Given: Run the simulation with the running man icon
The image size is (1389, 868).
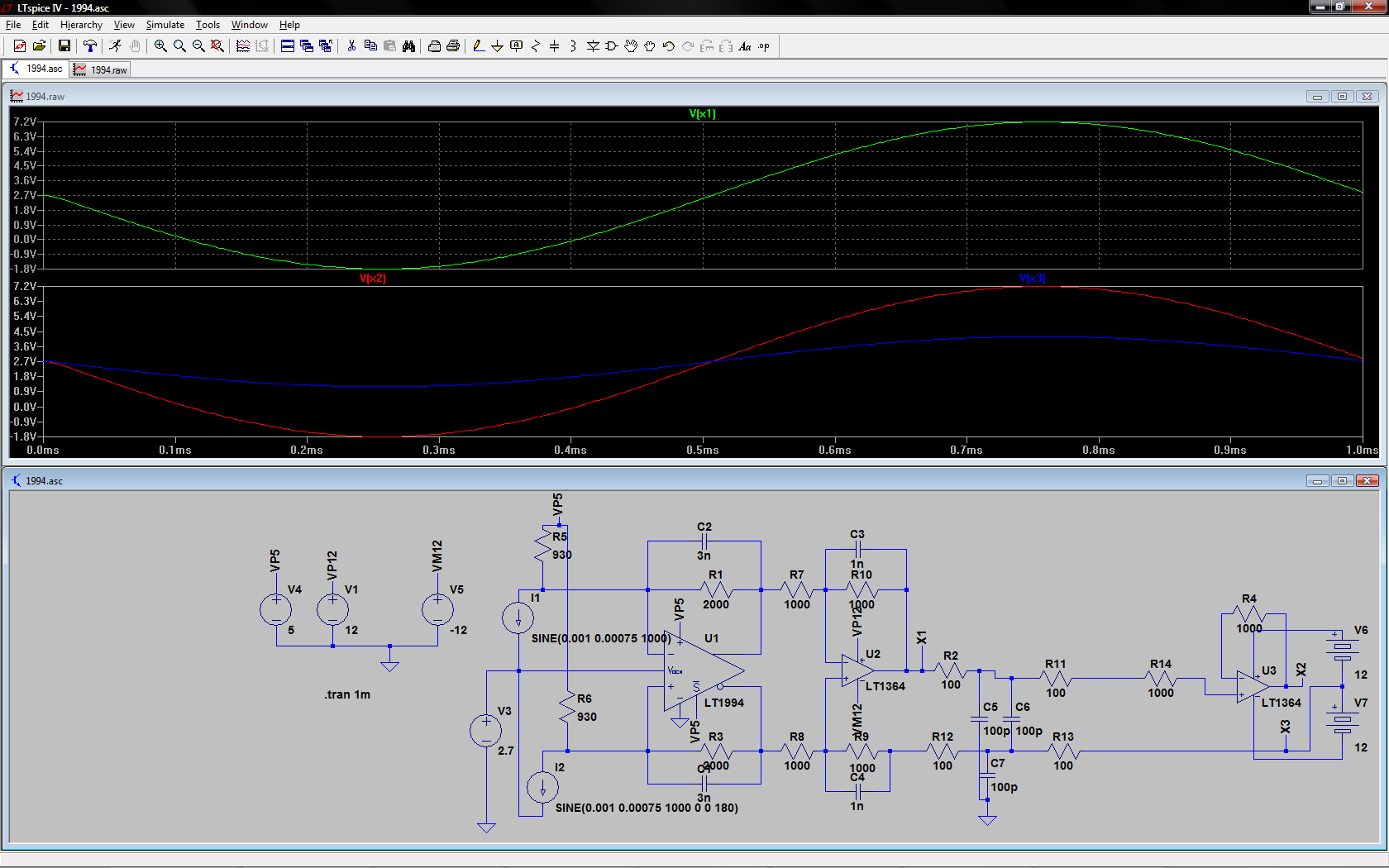Looking at the screenshot, I should click(115, 46).
